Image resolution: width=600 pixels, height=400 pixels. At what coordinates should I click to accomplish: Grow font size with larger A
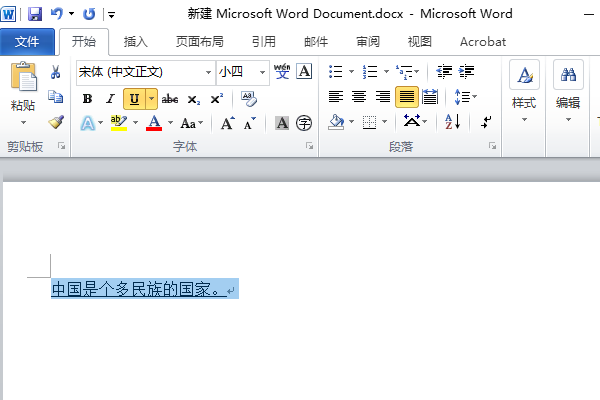pos(227,123)
